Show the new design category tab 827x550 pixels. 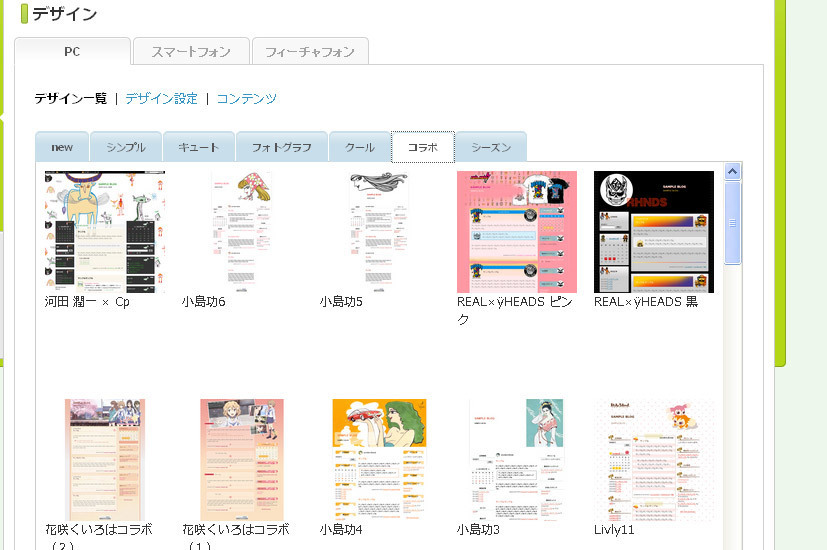click(62, 147)
